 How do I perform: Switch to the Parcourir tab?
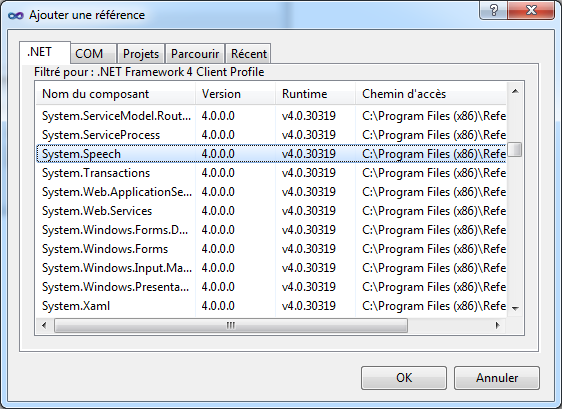pyautogui.click(x=195, y=54)
